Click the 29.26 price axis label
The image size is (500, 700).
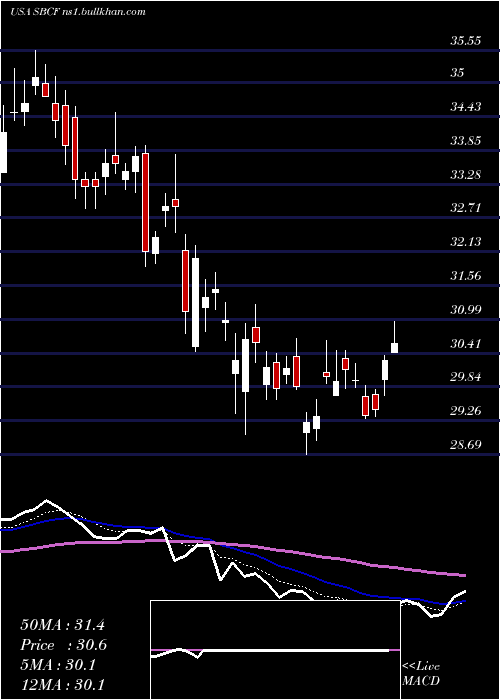[x=465, y=411]
